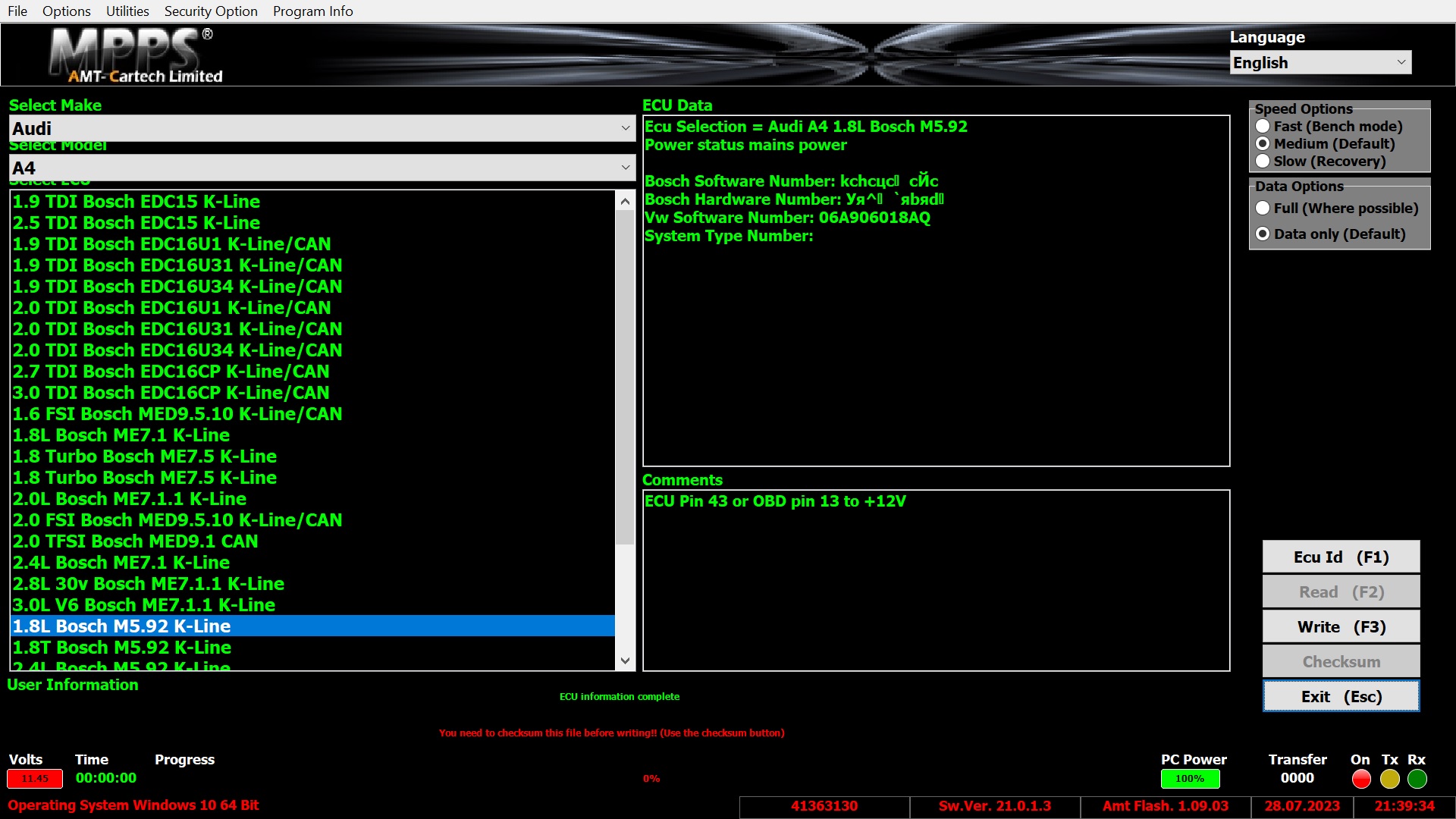Click the yellow Tx indicator light
The width and height of the screenshot is (1456, 819).
tap(1389, 779)
